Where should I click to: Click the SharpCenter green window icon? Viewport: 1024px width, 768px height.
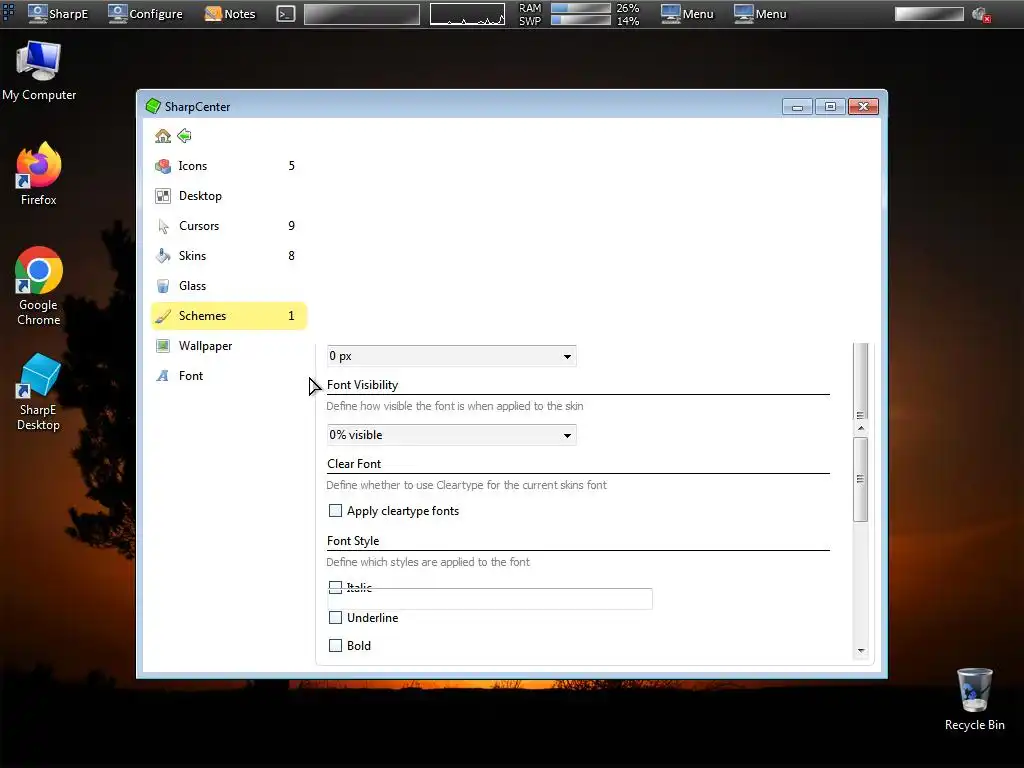[153, 106]
